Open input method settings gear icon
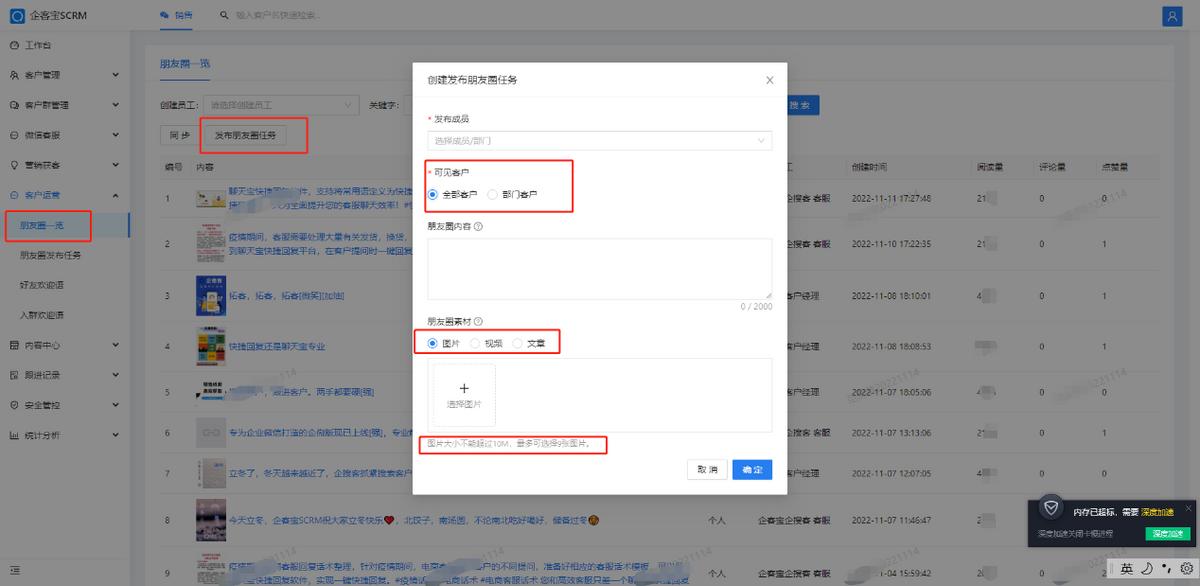Image resolution: width=1200 pixels, height=586 pixels. [1186, 567]
